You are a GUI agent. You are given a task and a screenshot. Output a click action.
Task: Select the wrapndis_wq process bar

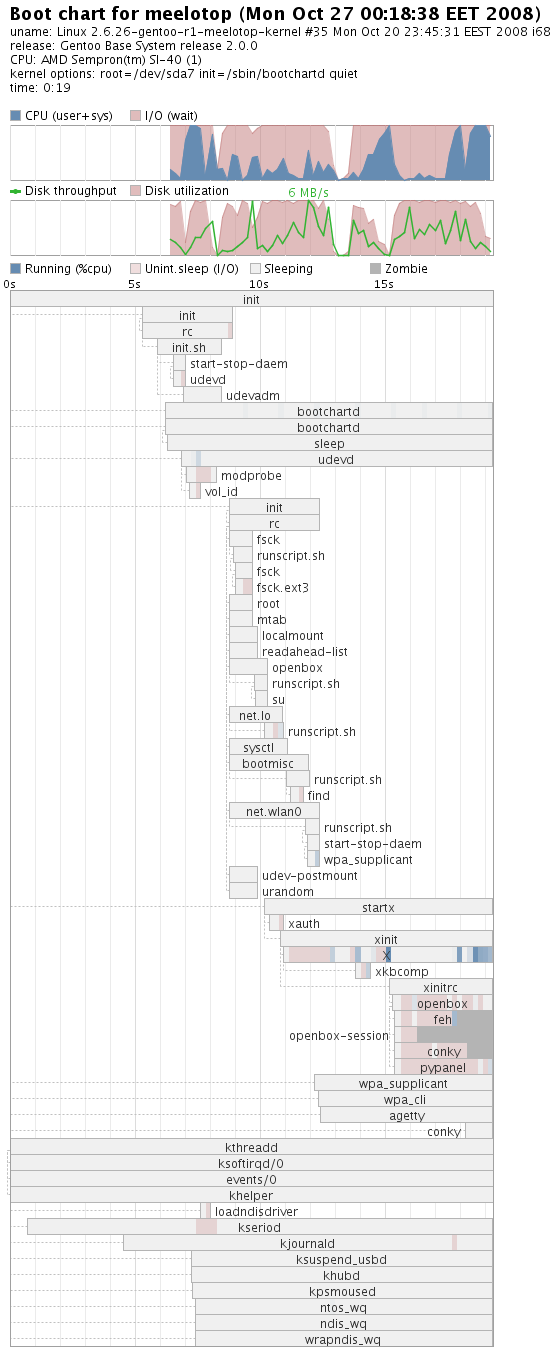click(x=344, y=1339)
